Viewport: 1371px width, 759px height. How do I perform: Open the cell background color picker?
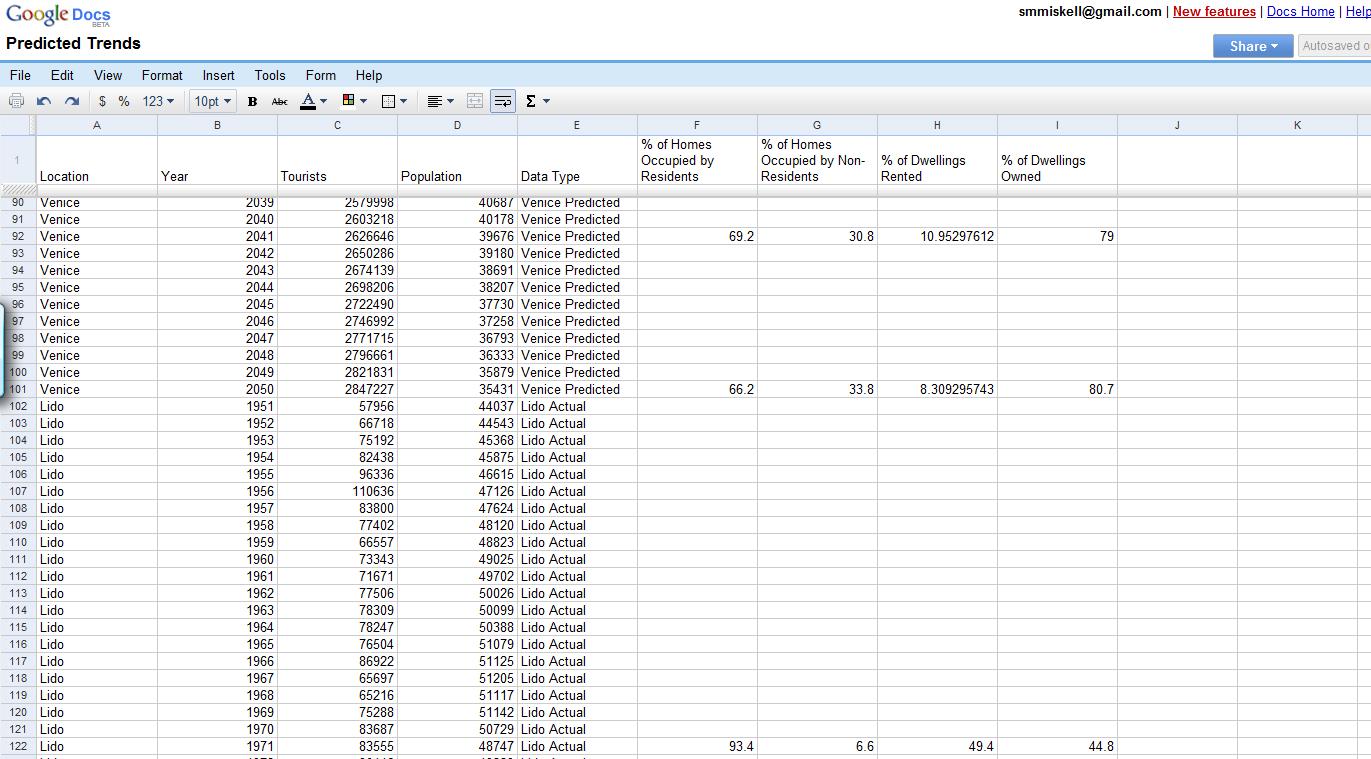(x=354, y=101)
